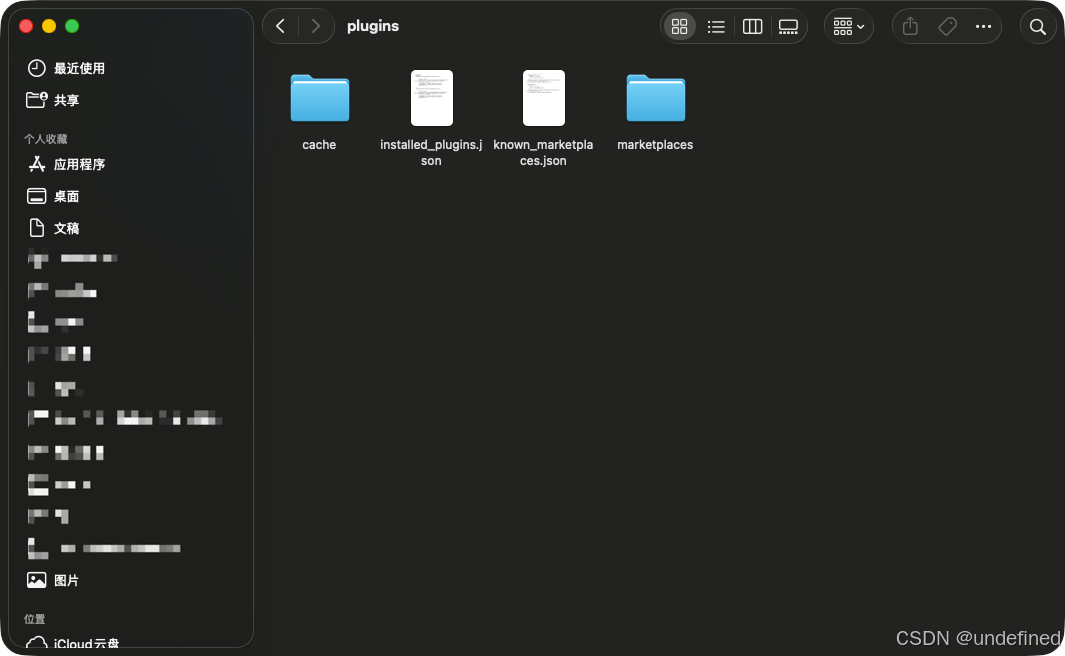Open the group-by options dropdown

click(x=848, y=26)
